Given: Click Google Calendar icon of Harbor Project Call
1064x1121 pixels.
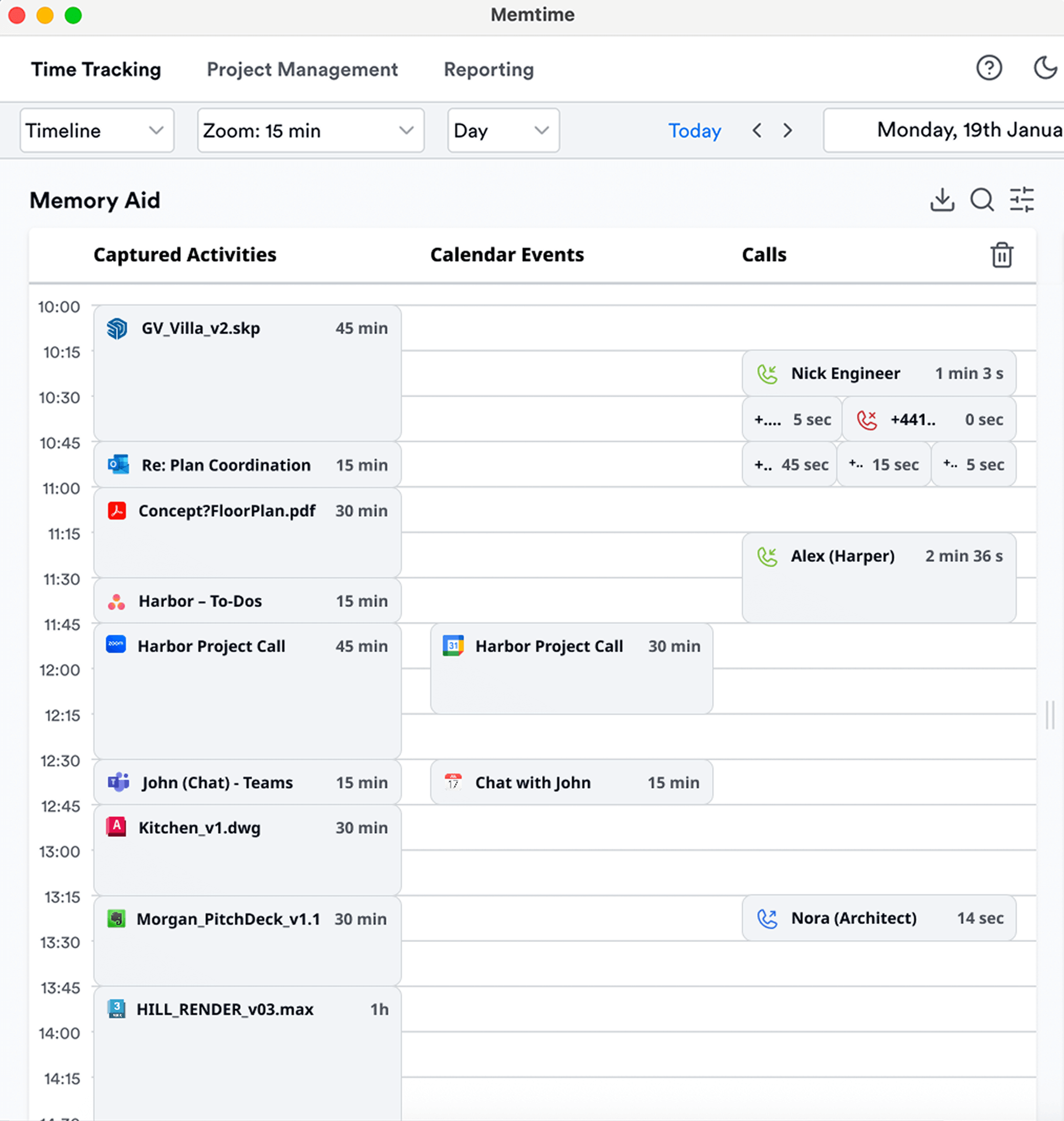Looking at the screenshot, I should [x=453, y=646].
